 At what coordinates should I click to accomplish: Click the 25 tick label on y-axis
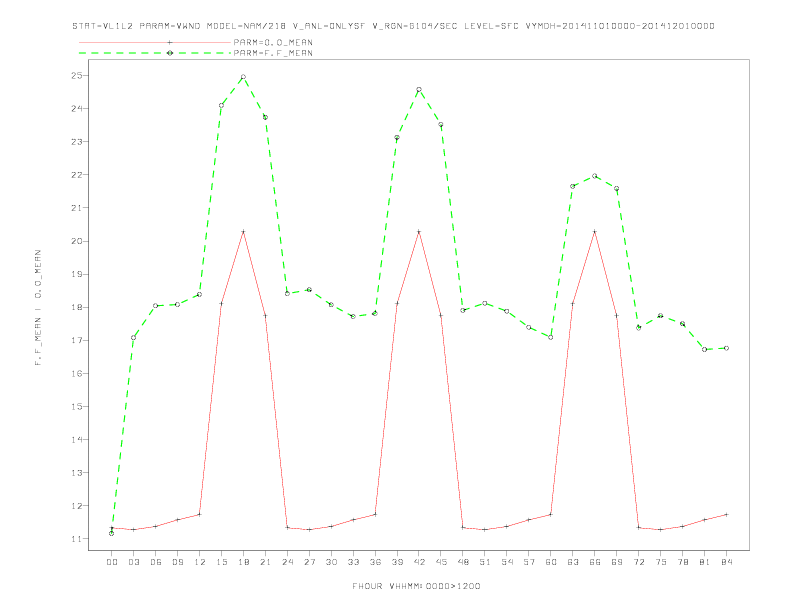tap(77, 76)
